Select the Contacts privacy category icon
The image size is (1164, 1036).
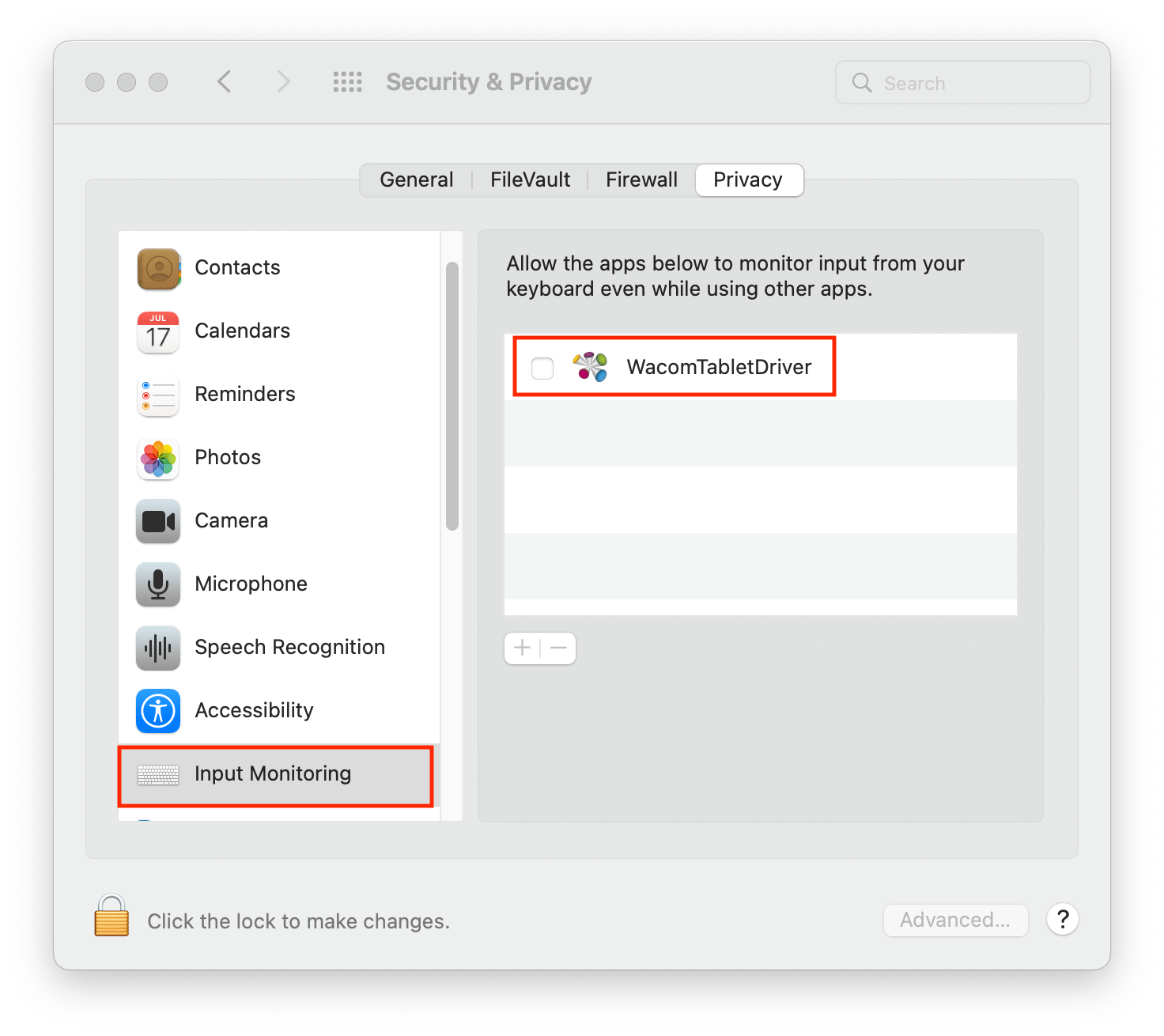157,269
